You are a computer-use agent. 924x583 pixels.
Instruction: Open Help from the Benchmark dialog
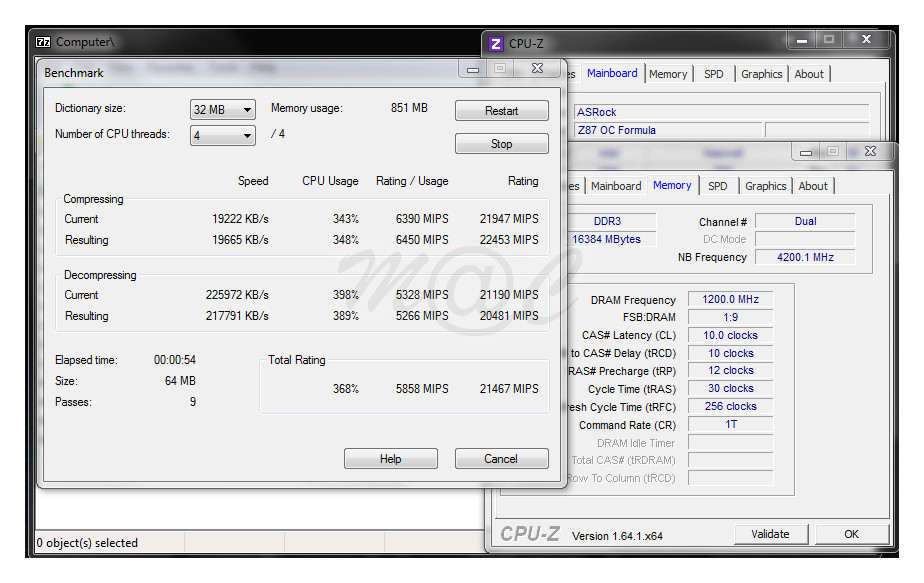(x=390, y=459)
